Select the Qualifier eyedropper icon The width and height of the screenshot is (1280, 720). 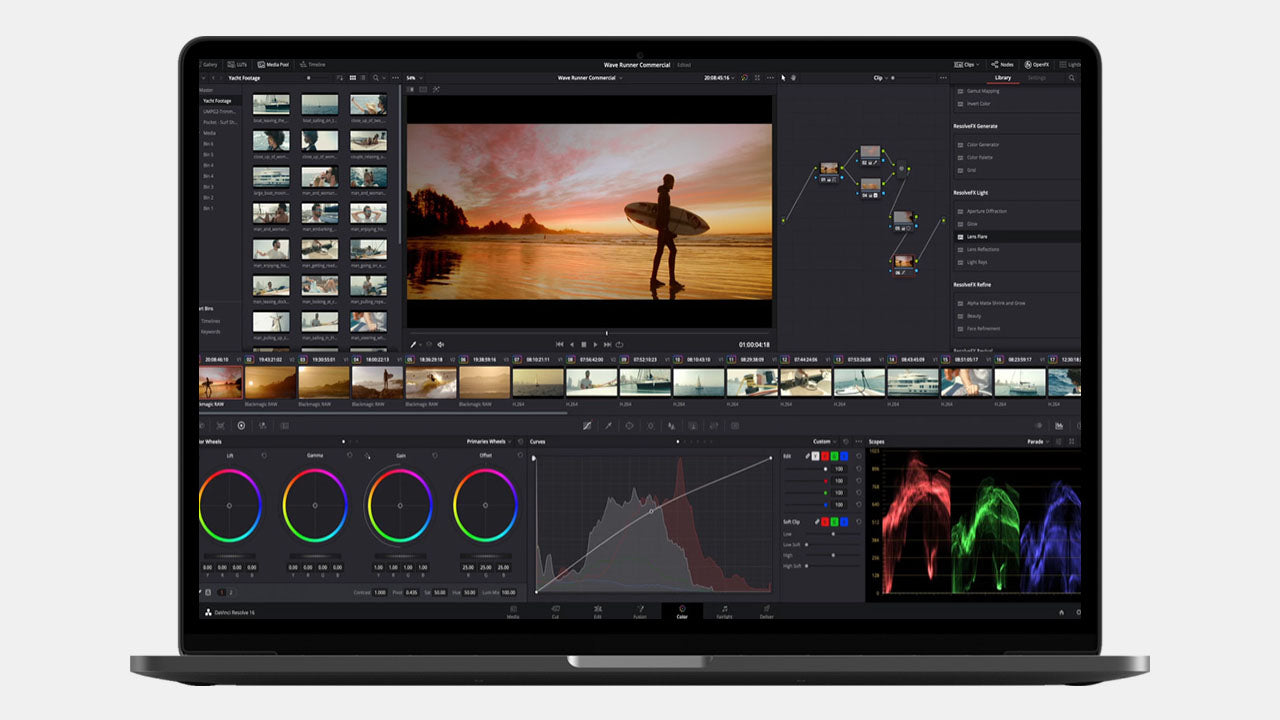coord(608,425)
